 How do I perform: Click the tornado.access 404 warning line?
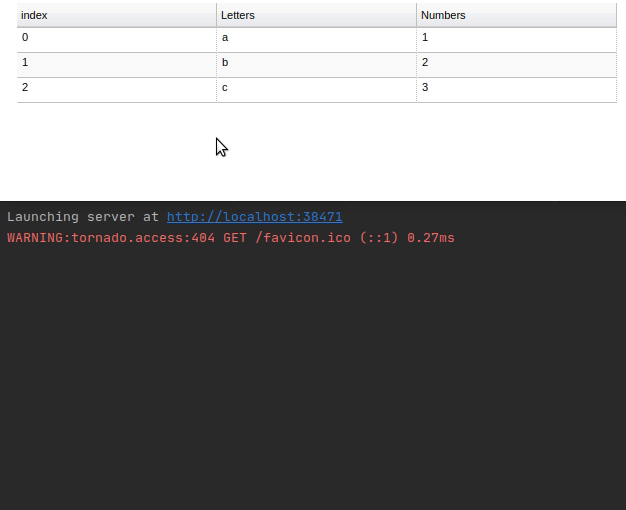click(x=231, y=238)
